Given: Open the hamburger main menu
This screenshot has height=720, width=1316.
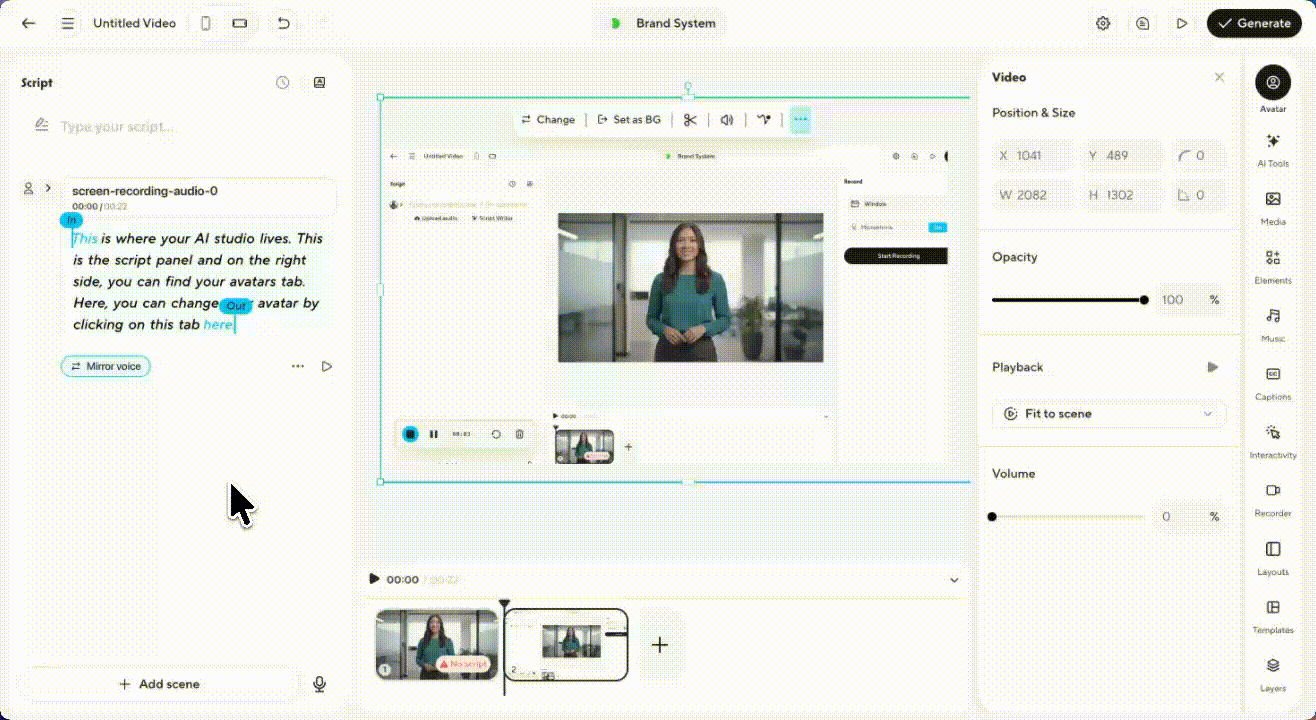Looking at the screenshot, I should 68,23.
